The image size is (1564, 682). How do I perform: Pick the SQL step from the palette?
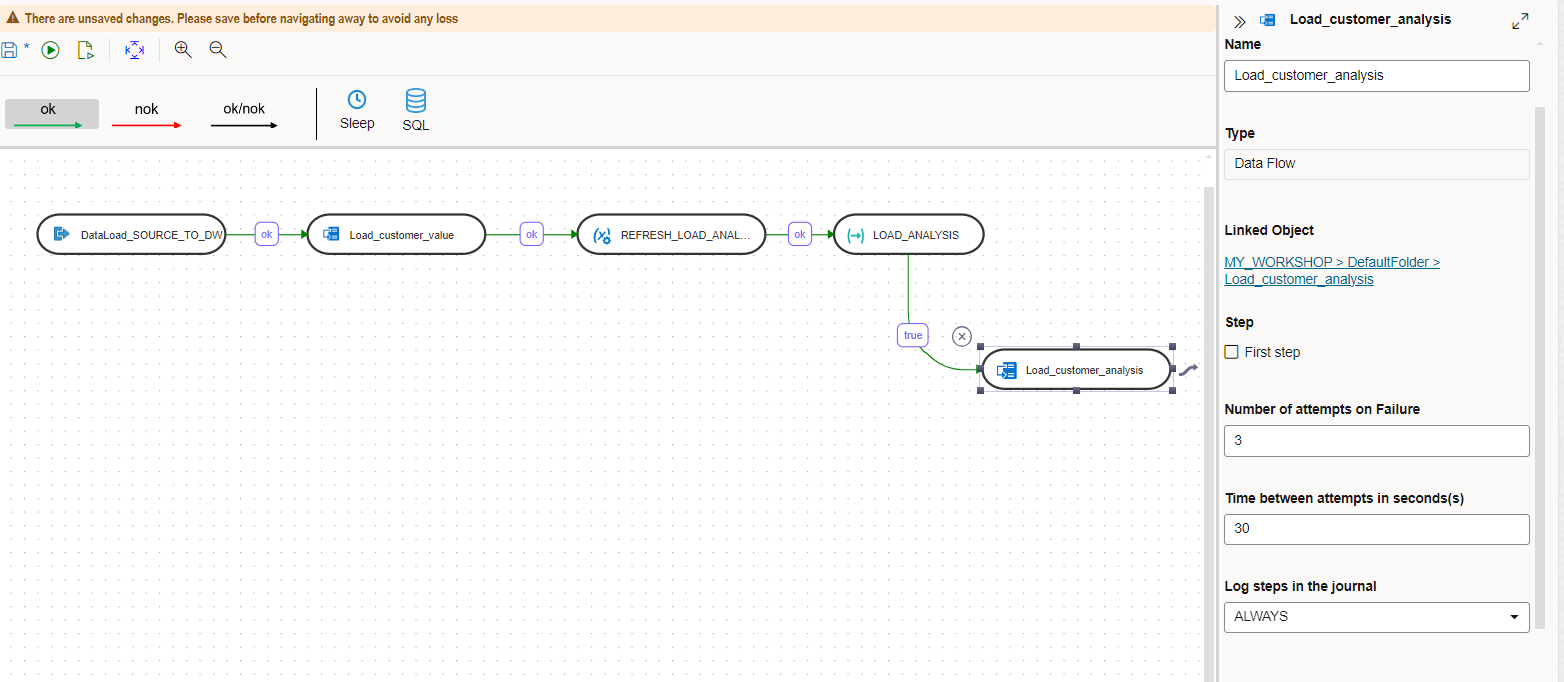pyautogui.click(x=416, y=110)
